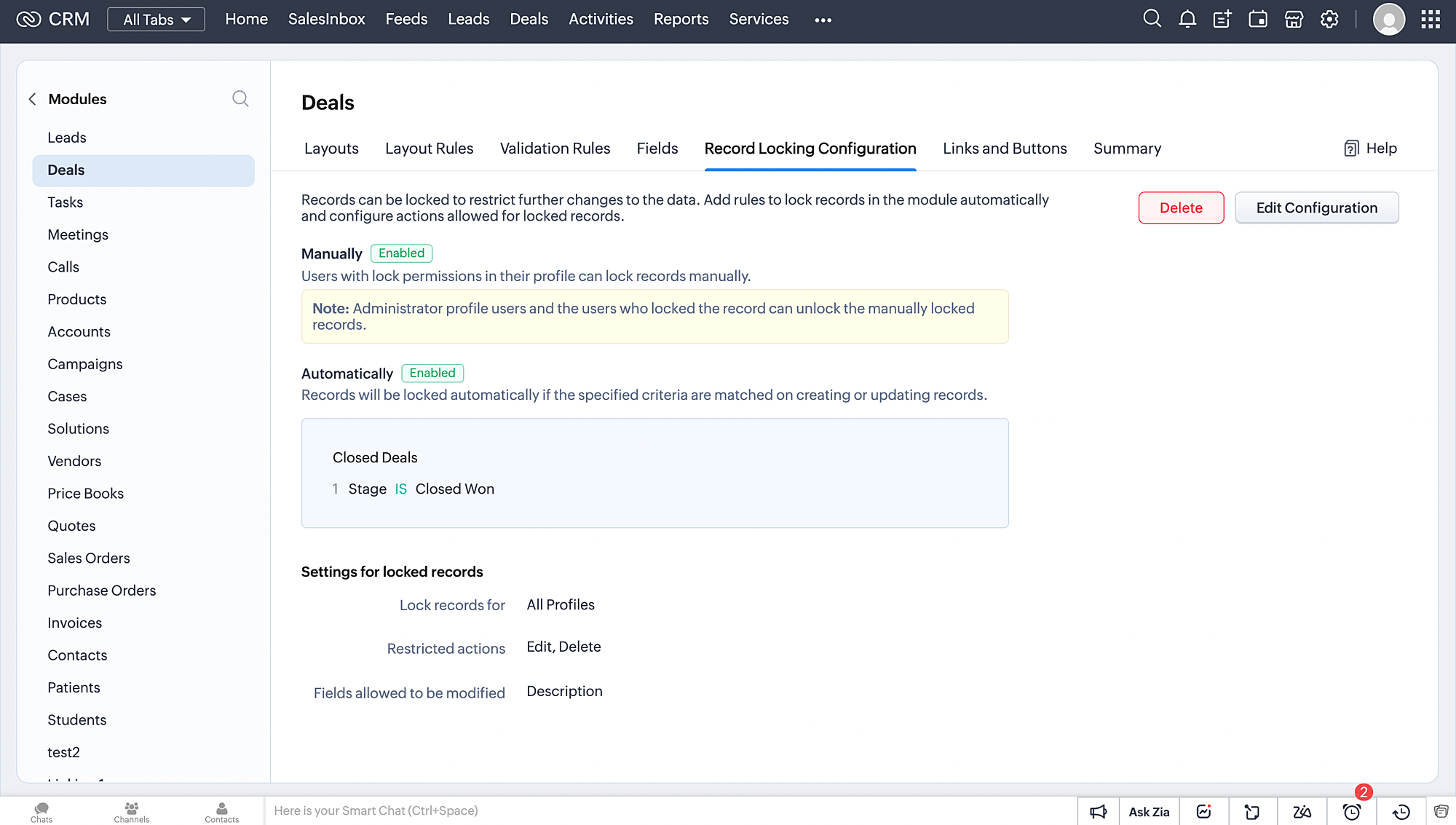This screenshot has width=1456, height=825.
Task: Select Accounts in the modules list
Action: (79, 331)
